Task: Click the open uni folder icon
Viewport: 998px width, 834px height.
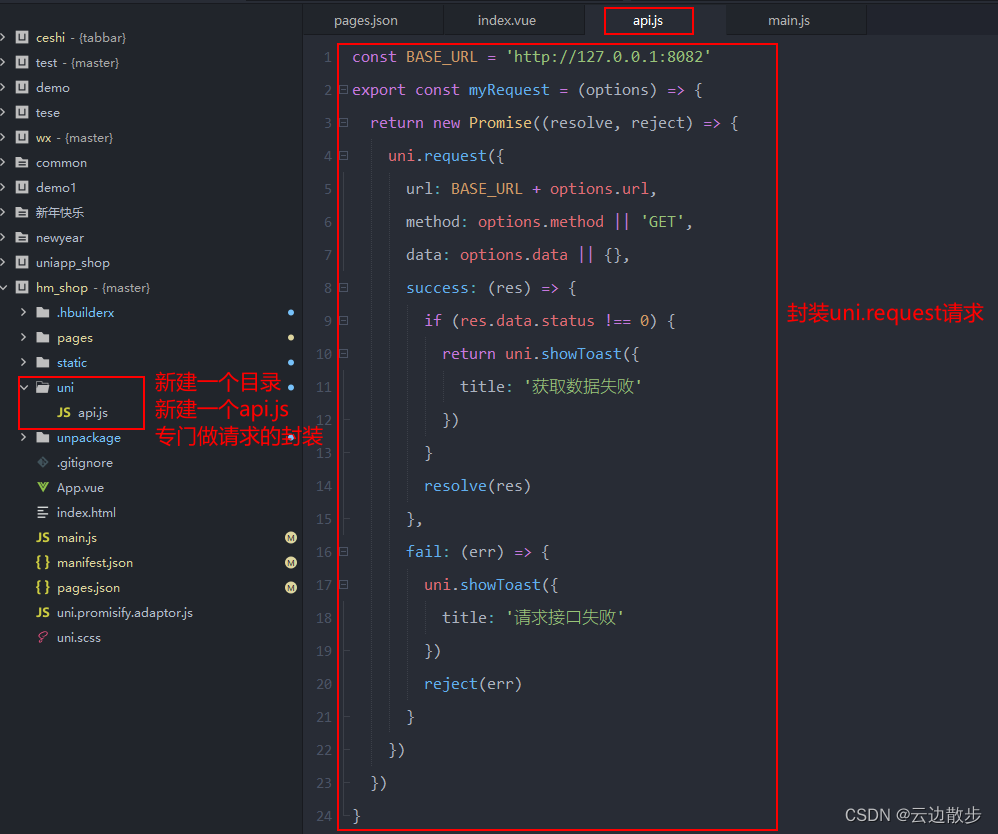Action: pyautogui.click(x=43, y=387)
